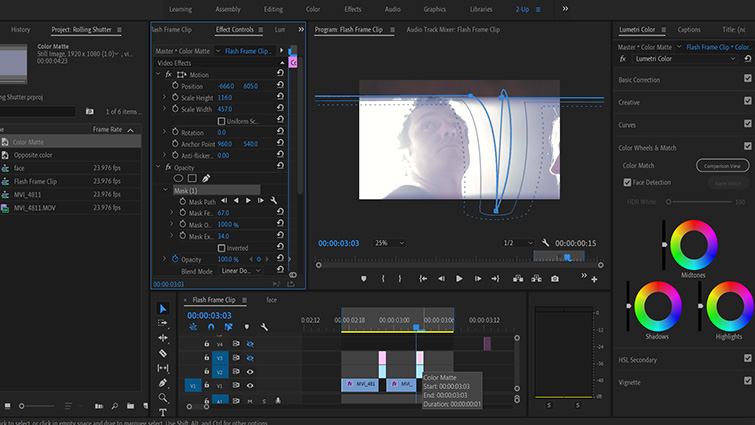Choose the free draw bezier mask pen

[x=206, y=179]
